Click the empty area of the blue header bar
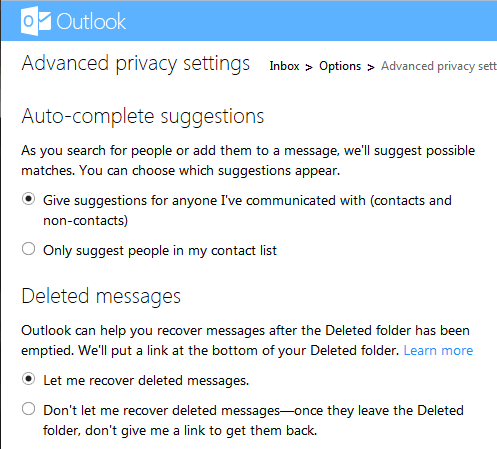 point(310,21)
